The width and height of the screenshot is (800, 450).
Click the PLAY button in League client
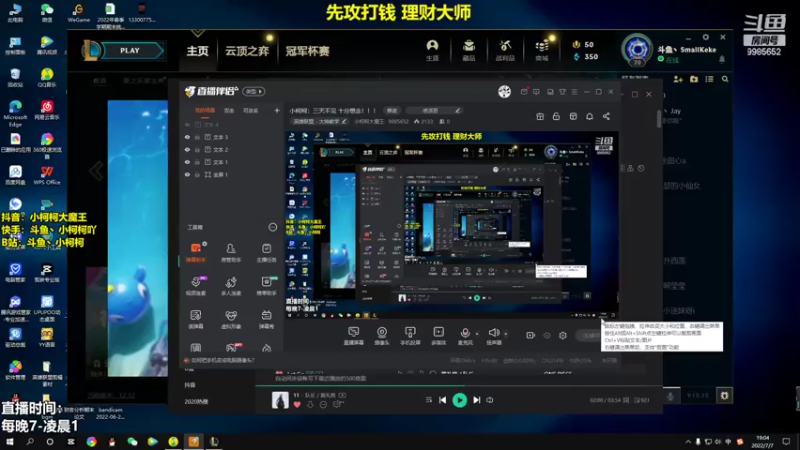(130, 51)
